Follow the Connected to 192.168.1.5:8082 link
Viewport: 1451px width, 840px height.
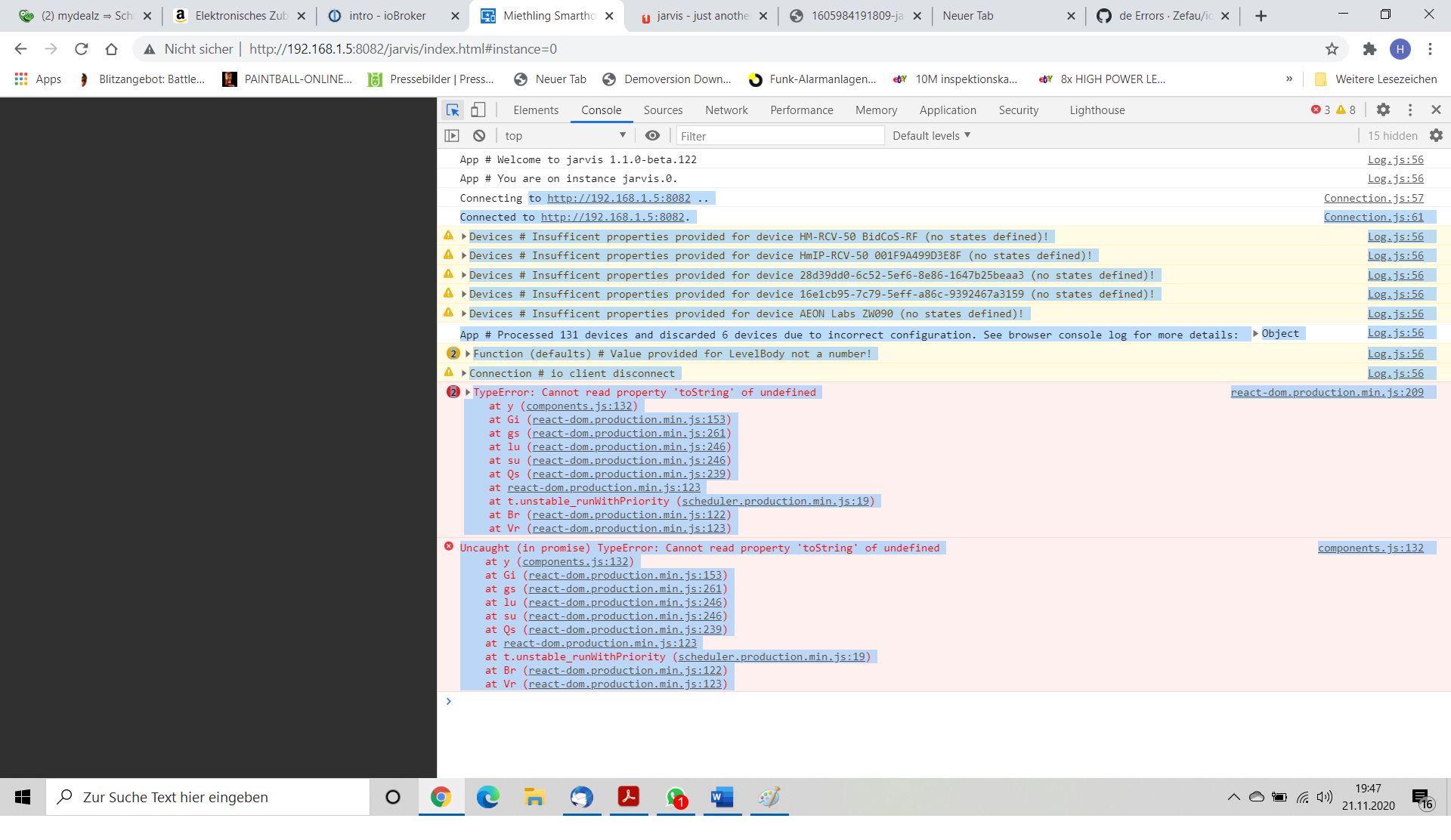pos(612,217)
